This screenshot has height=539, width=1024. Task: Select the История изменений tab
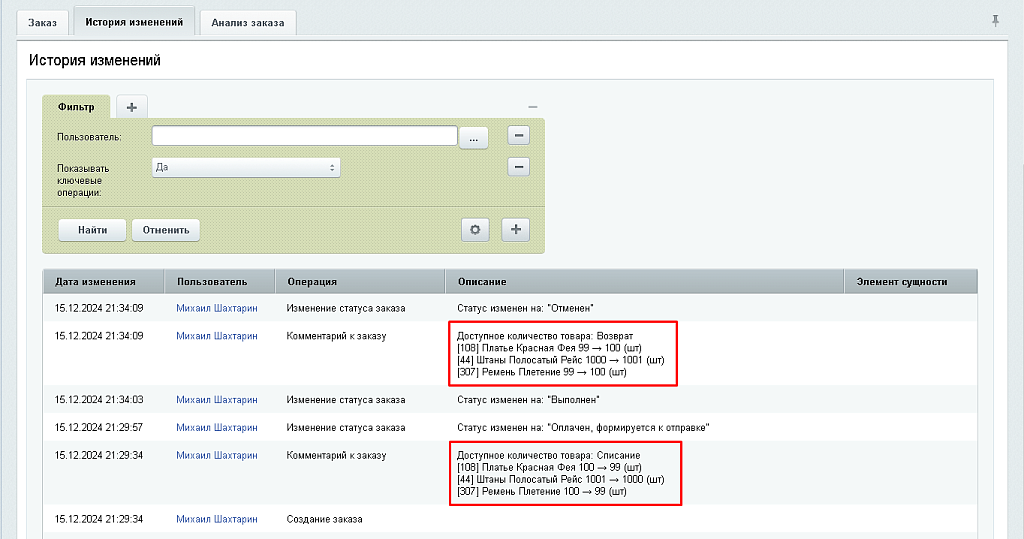134,22
